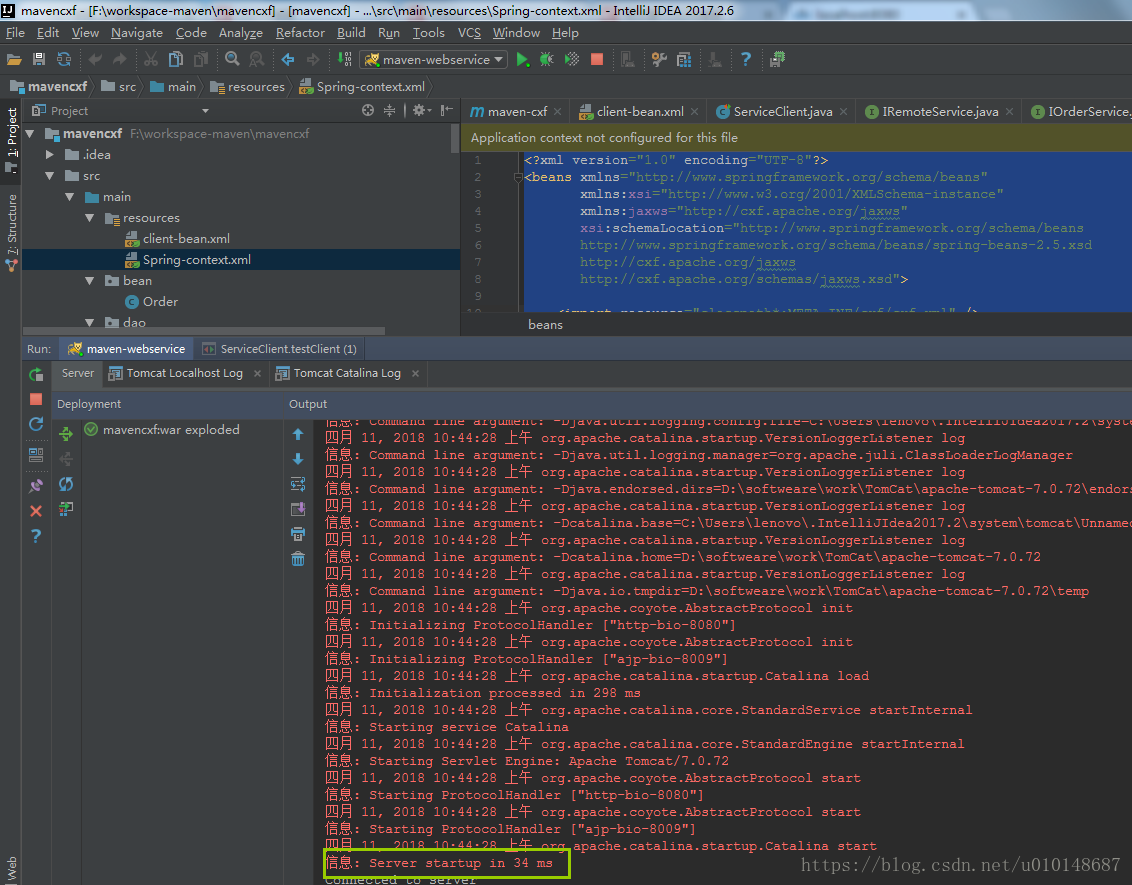Collapse the dao package node

[90, 322]
